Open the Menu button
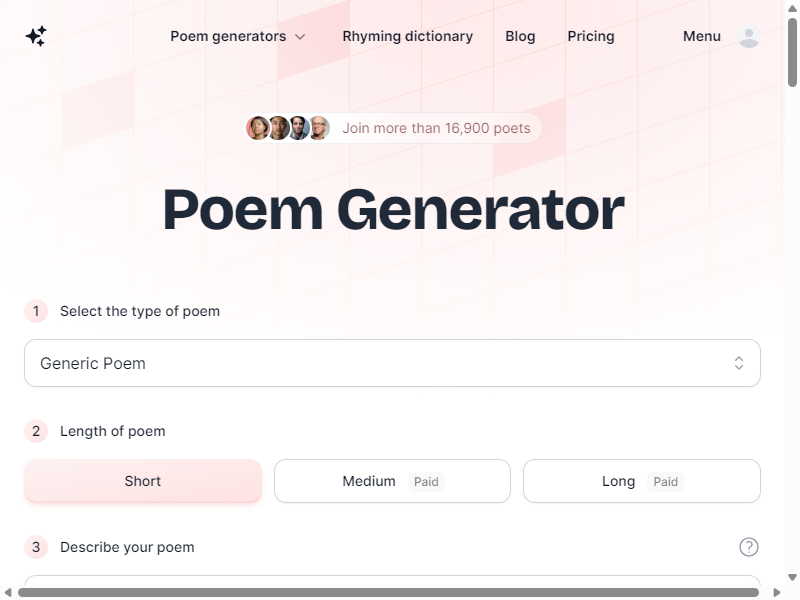The height and width of the screenshot is (600, 800). point(702,36)
